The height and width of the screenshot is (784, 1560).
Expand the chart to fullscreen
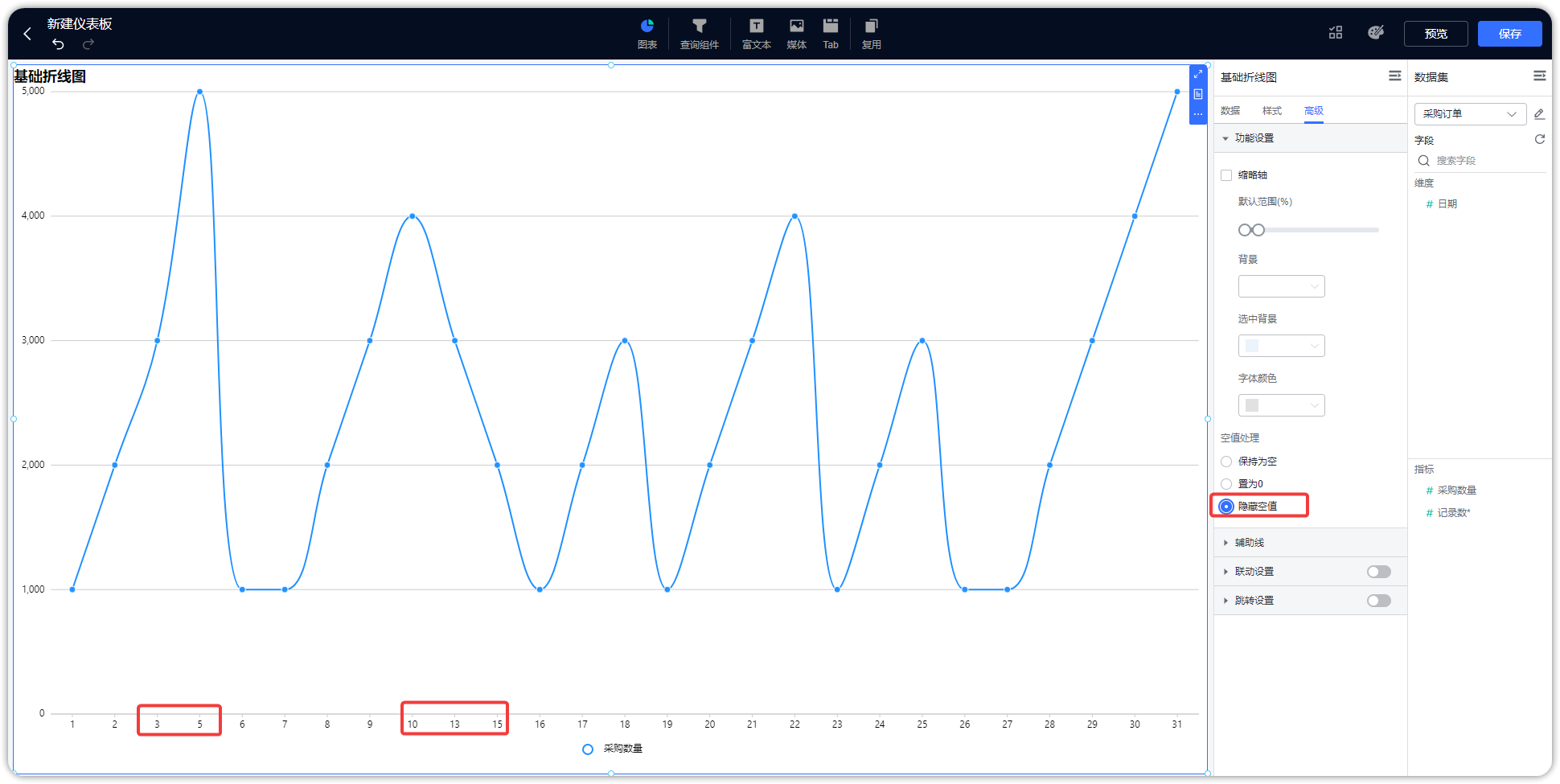click(1198, 74)
